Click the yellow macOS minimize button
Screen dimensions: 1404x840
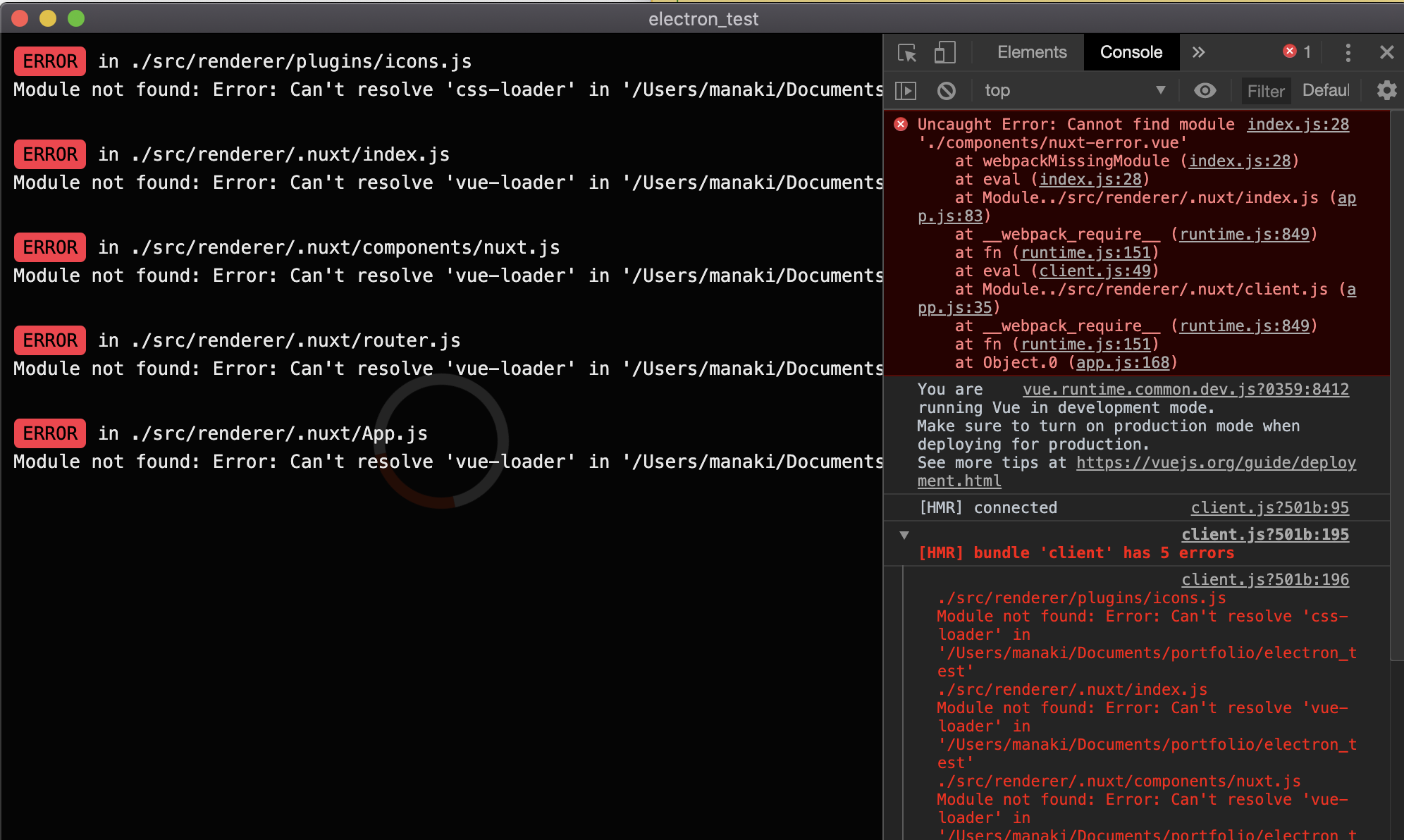[x=48, y=18]
